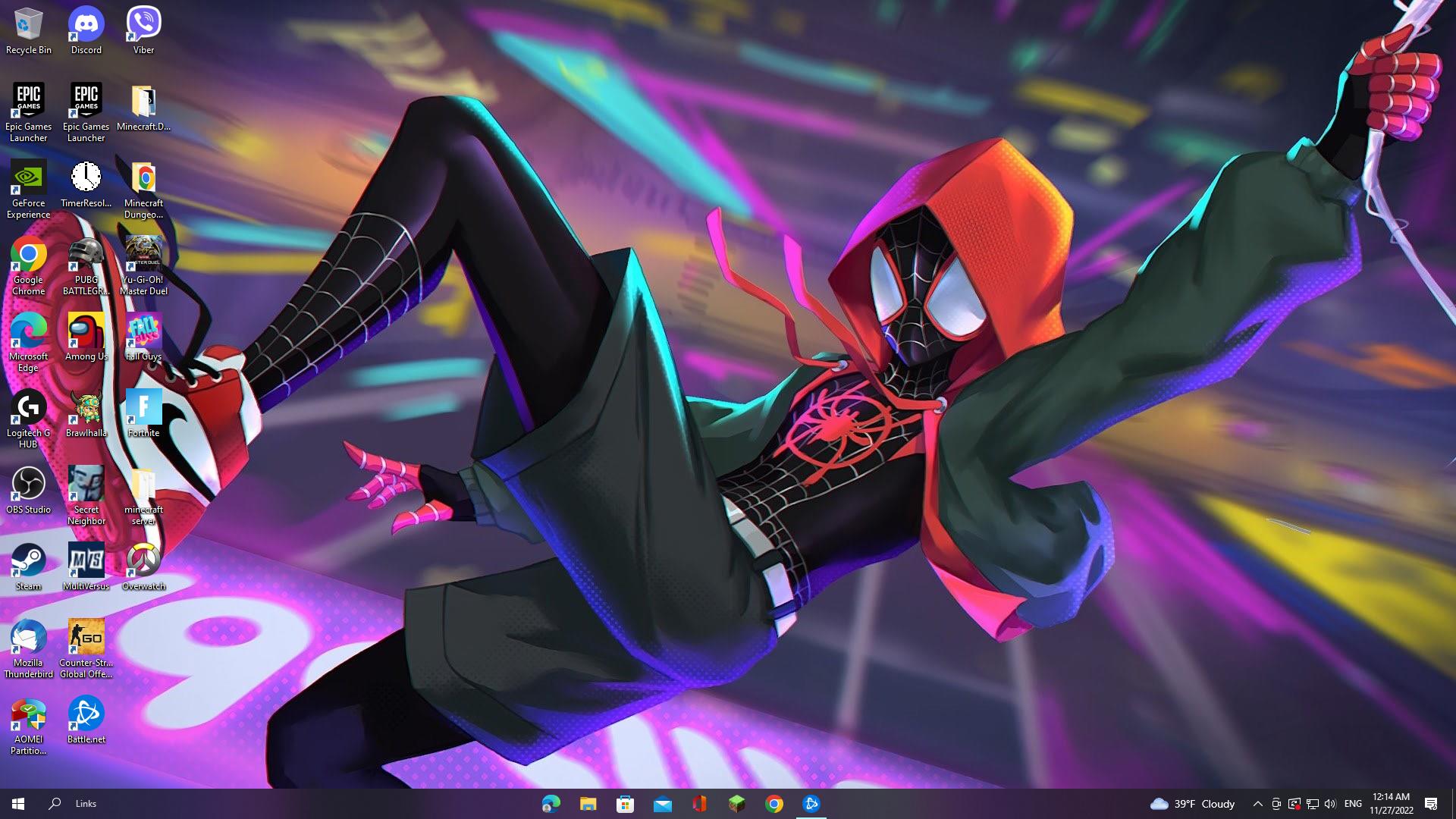Click the Logitech G HUB icon
Image resolution: width=1456 pixels, height=819 pixels.
tap(28, 409)
